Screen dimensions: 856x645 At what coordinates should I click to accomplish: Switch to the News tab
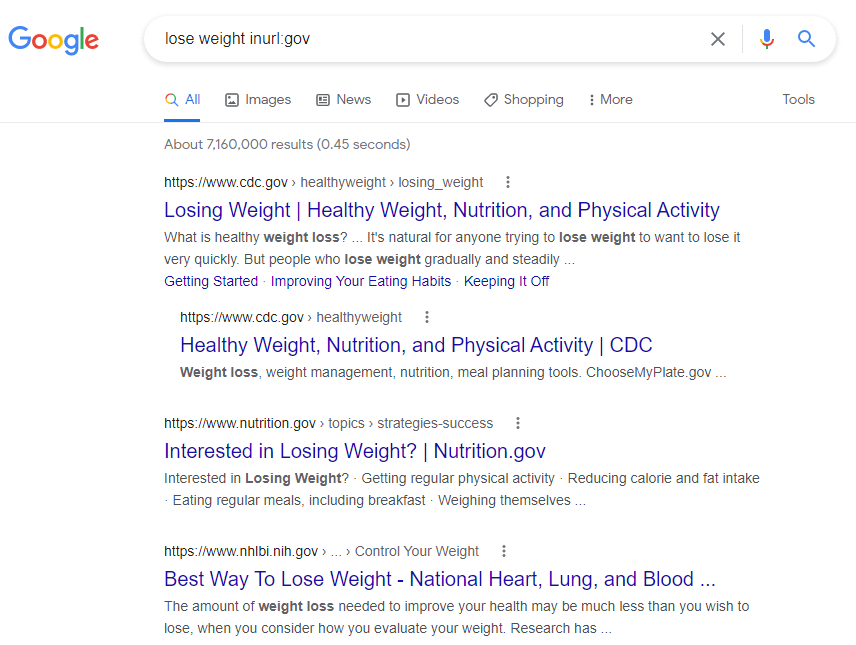343,99
